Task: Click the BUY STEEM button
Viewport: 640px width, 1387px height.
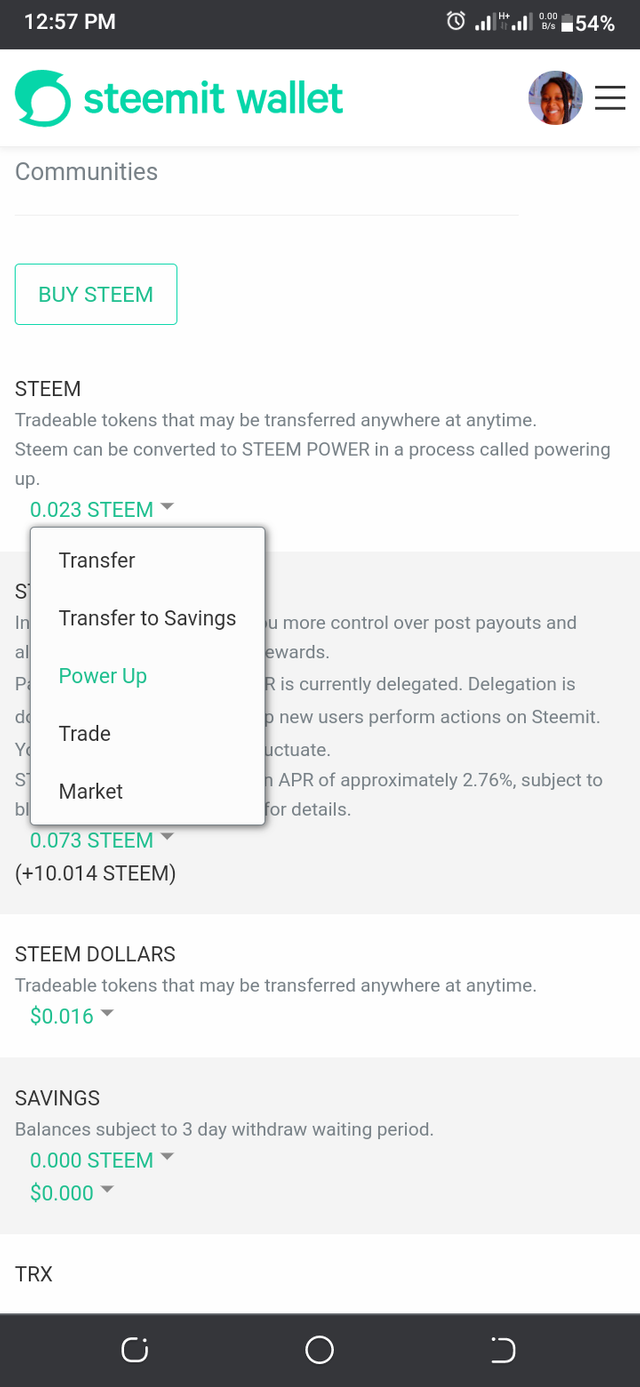Action: point(96,294)
